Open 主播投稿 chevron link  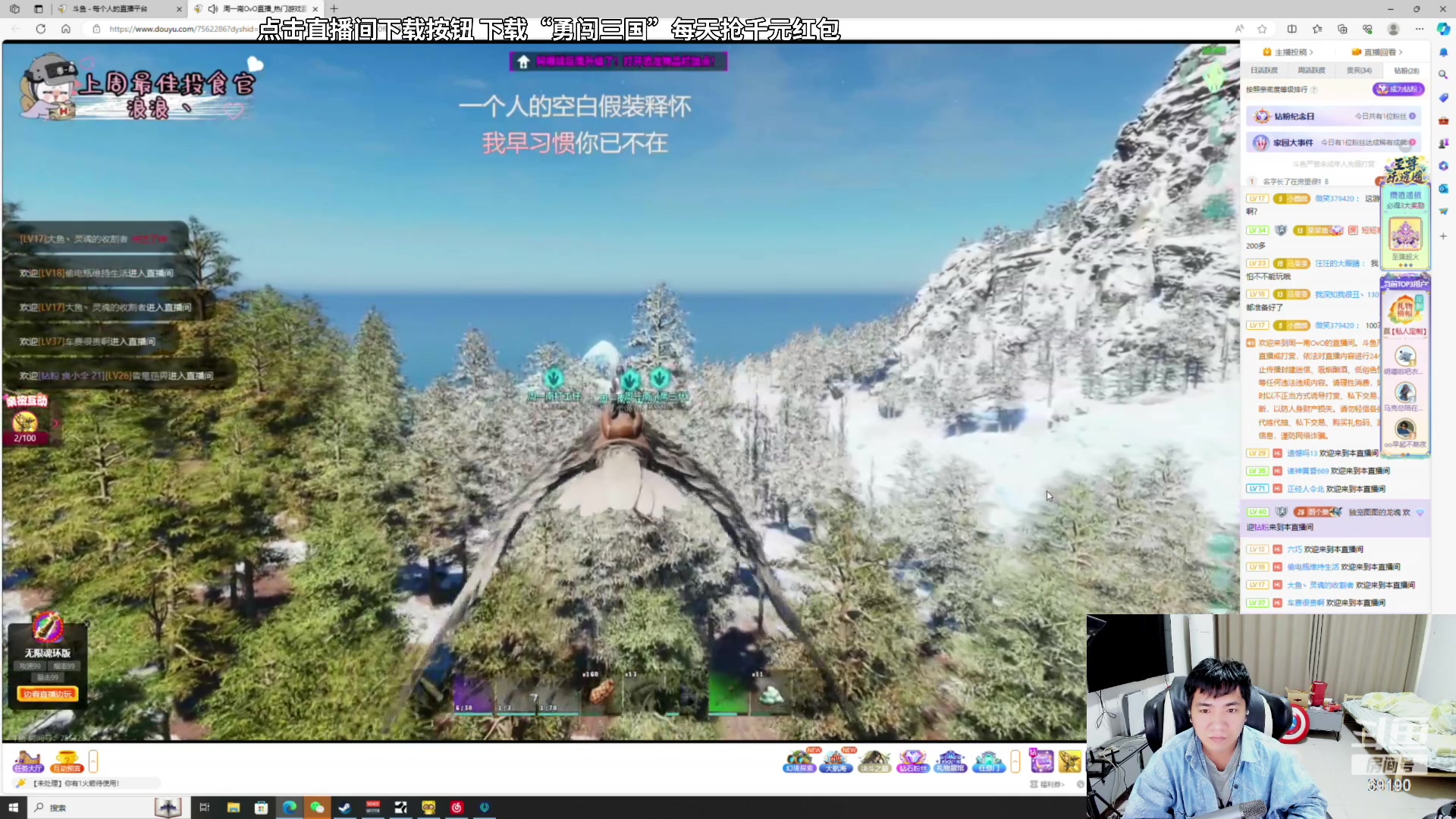[1288, 52]
